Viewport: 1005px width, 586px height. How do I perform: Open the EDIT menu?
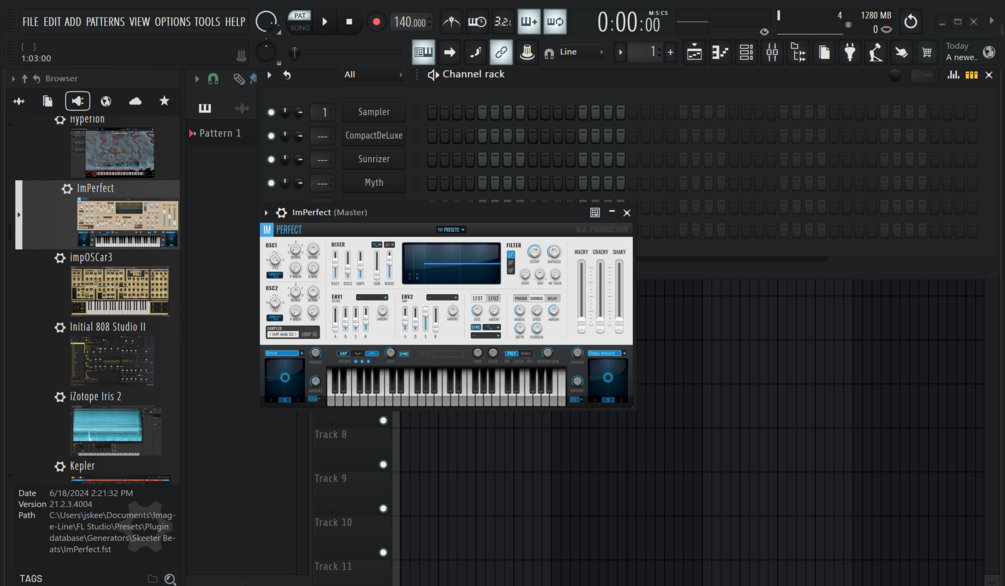52,22
